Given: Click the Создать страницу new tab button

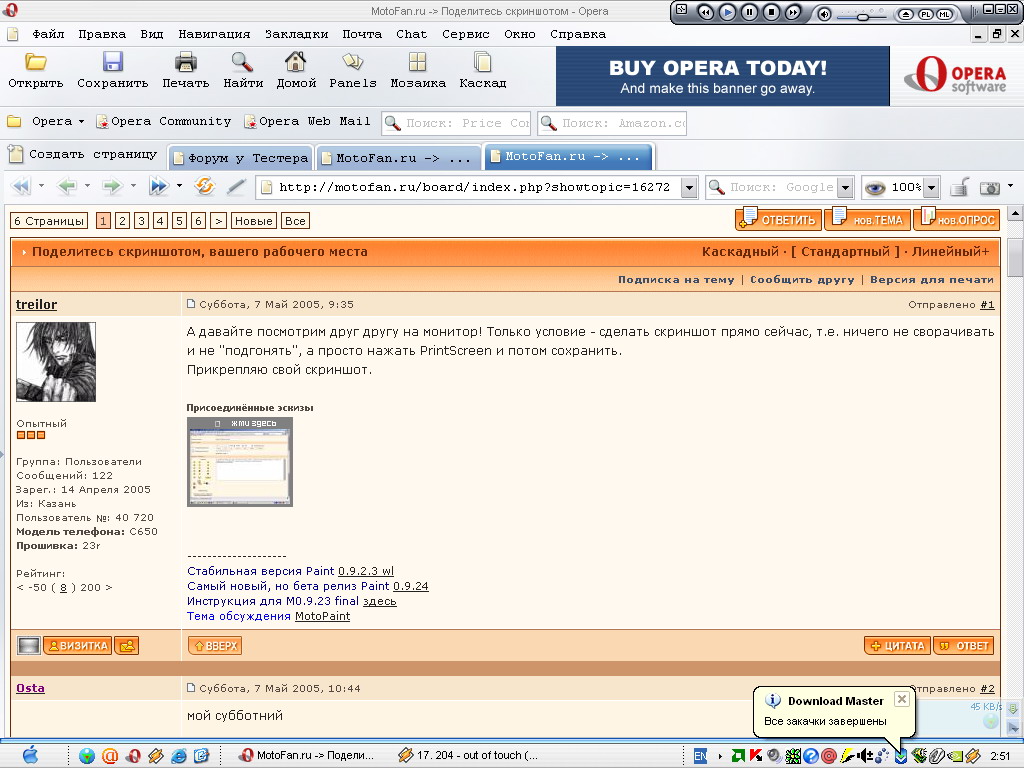Looking at the screenshot, I should 83,154.
